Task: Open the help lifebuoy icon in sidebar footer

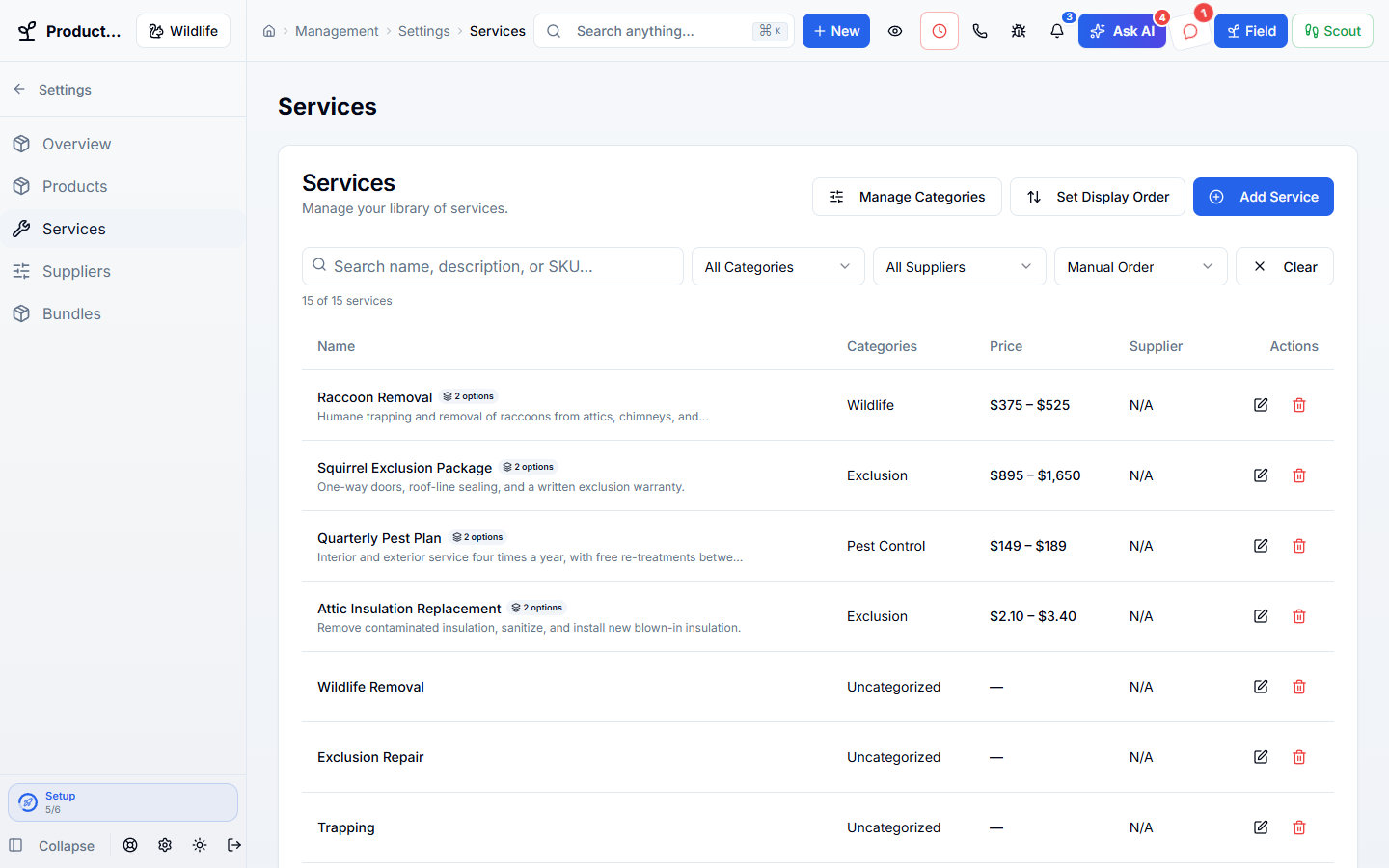Action: point(130,845)
